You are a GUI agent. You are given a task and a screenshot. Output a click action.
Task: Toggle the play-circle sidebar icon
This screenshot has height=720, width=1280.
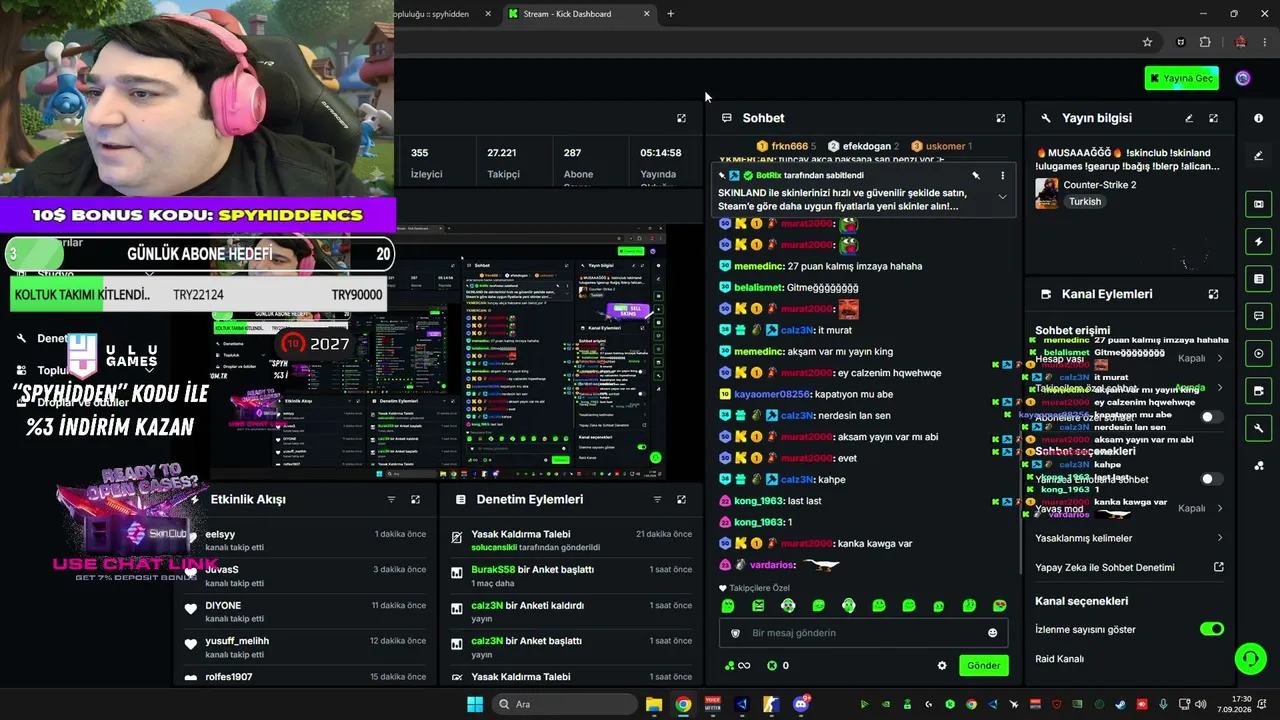click(x=1258, y=354)
